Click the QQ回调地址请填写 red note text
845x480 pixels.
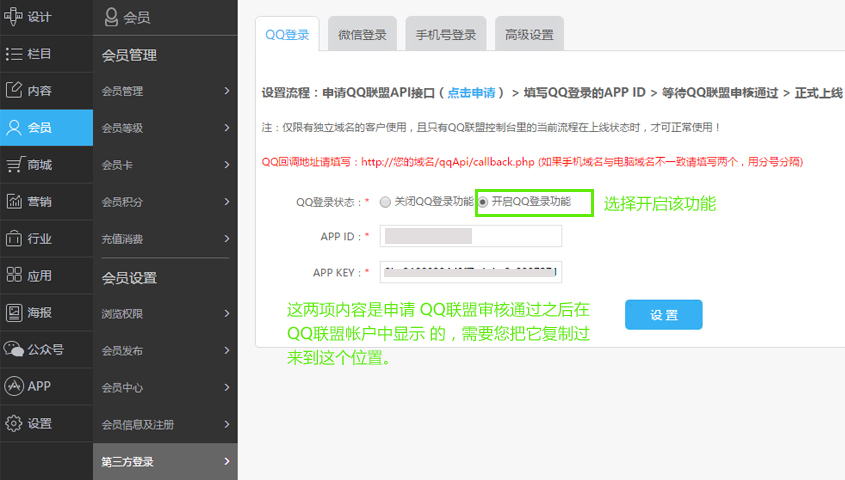coord(532,162)
